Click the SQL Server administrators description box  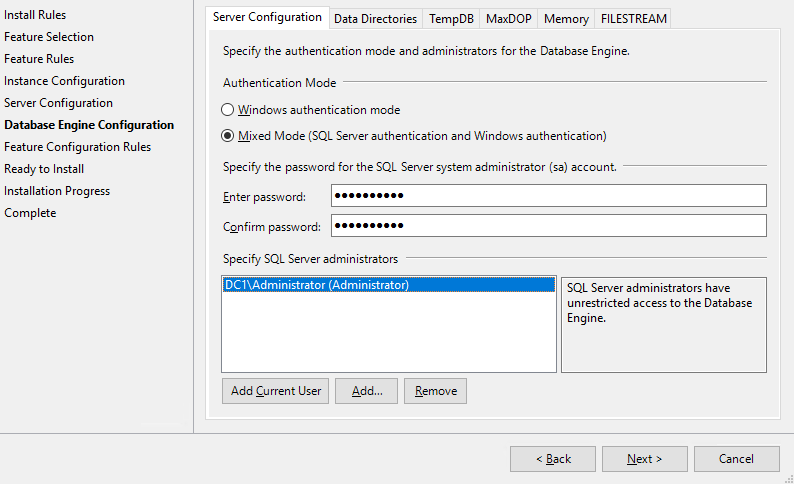[664, 325]
